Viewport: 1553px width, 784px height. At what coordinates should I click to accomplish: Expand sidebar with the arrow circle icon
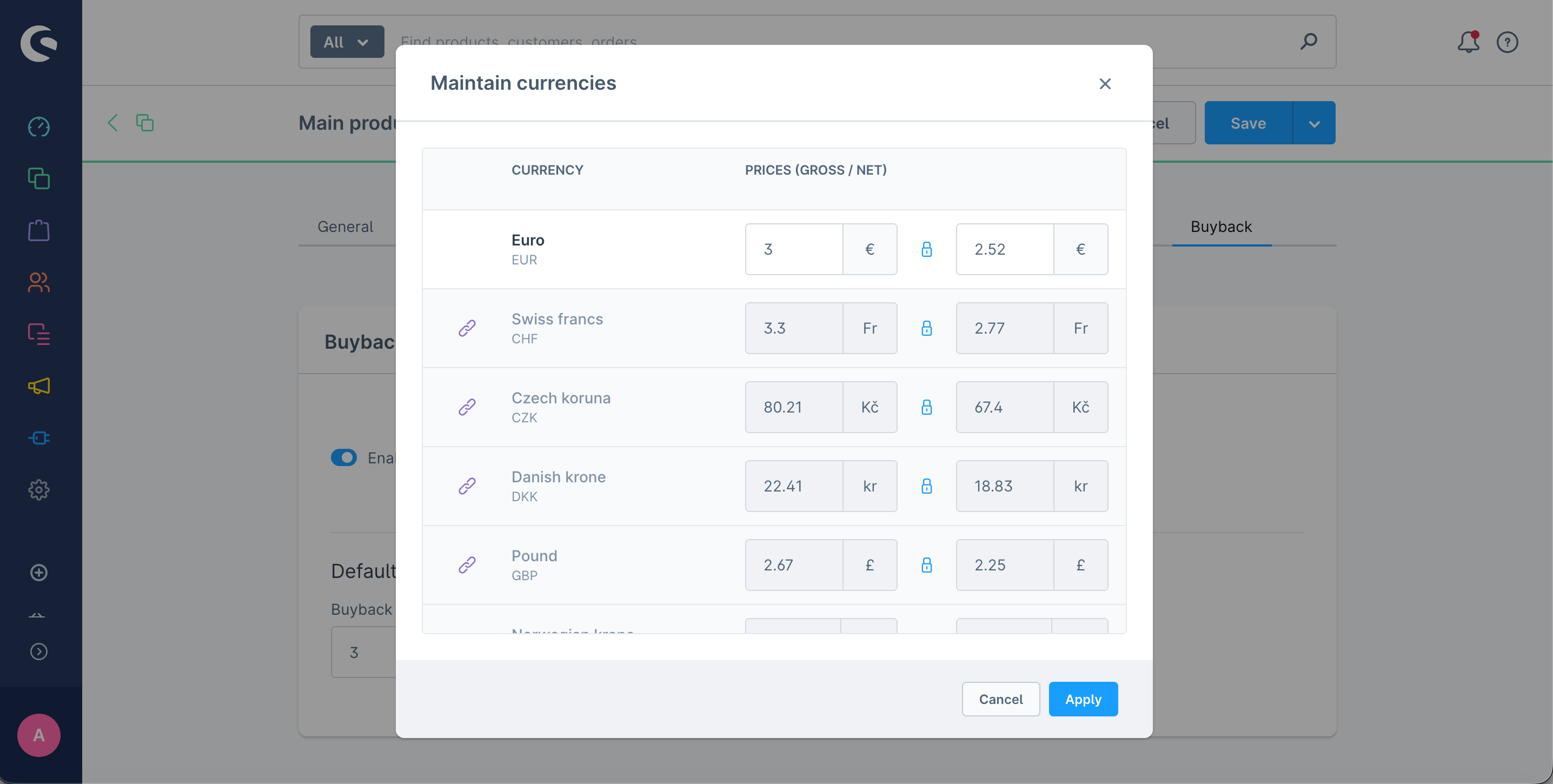39,652
